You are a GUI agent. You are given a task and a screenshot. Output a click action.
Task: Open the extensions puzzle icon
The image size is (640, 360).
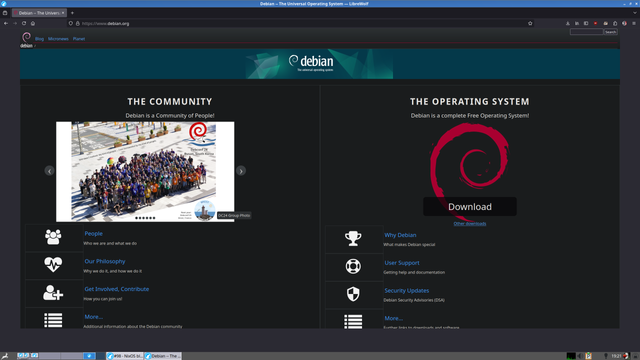(x=615, y=23)
